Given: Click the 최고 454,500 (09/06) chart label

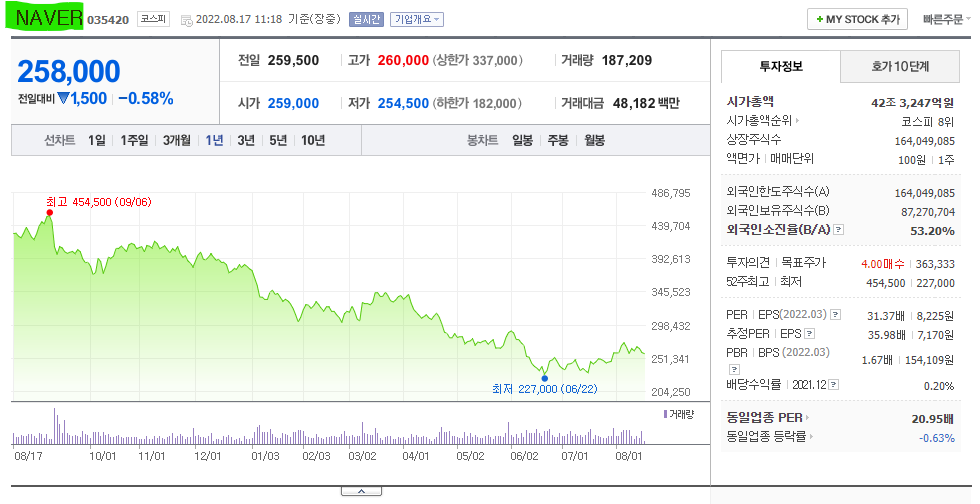Looking at the screenshot, I should point(99,202).
